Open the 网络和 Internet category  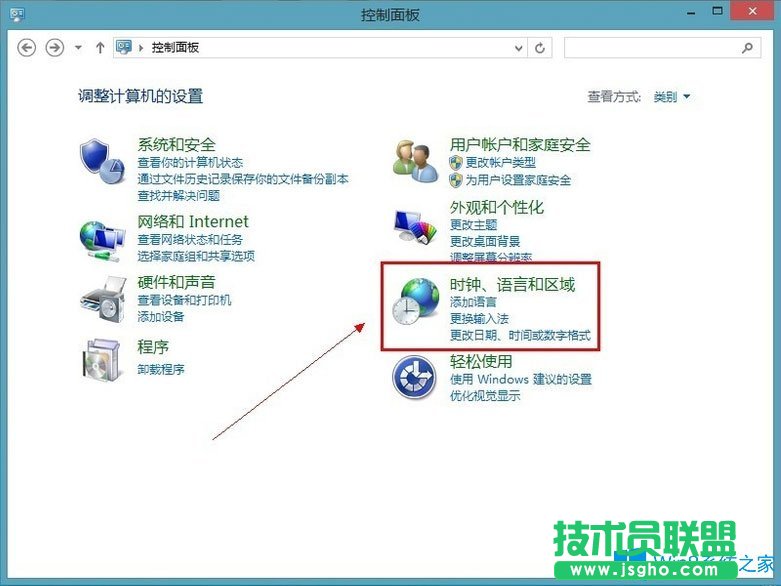click(x=193, y=222)
